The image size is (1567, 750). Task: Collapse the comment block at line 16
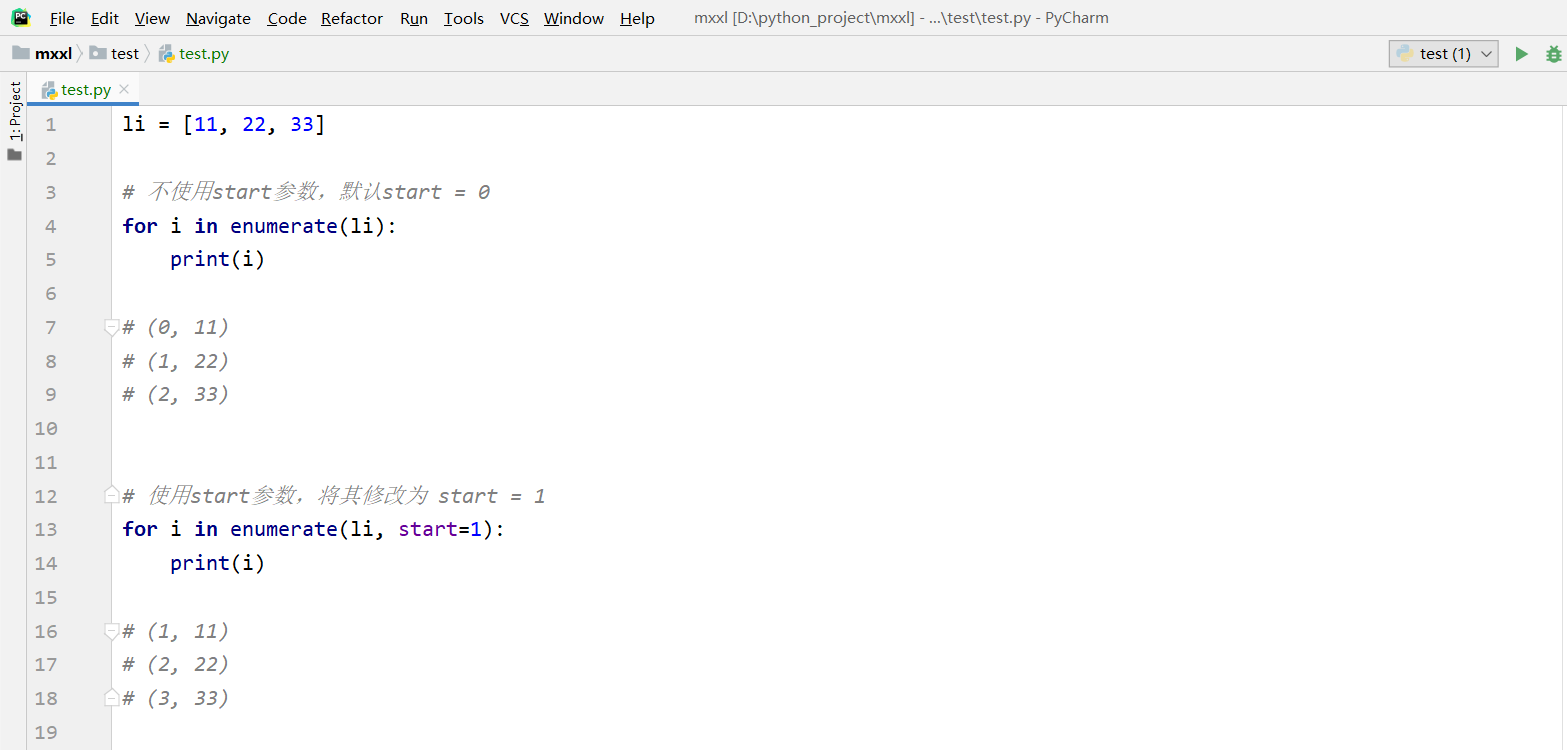click(x=112, y=631)
